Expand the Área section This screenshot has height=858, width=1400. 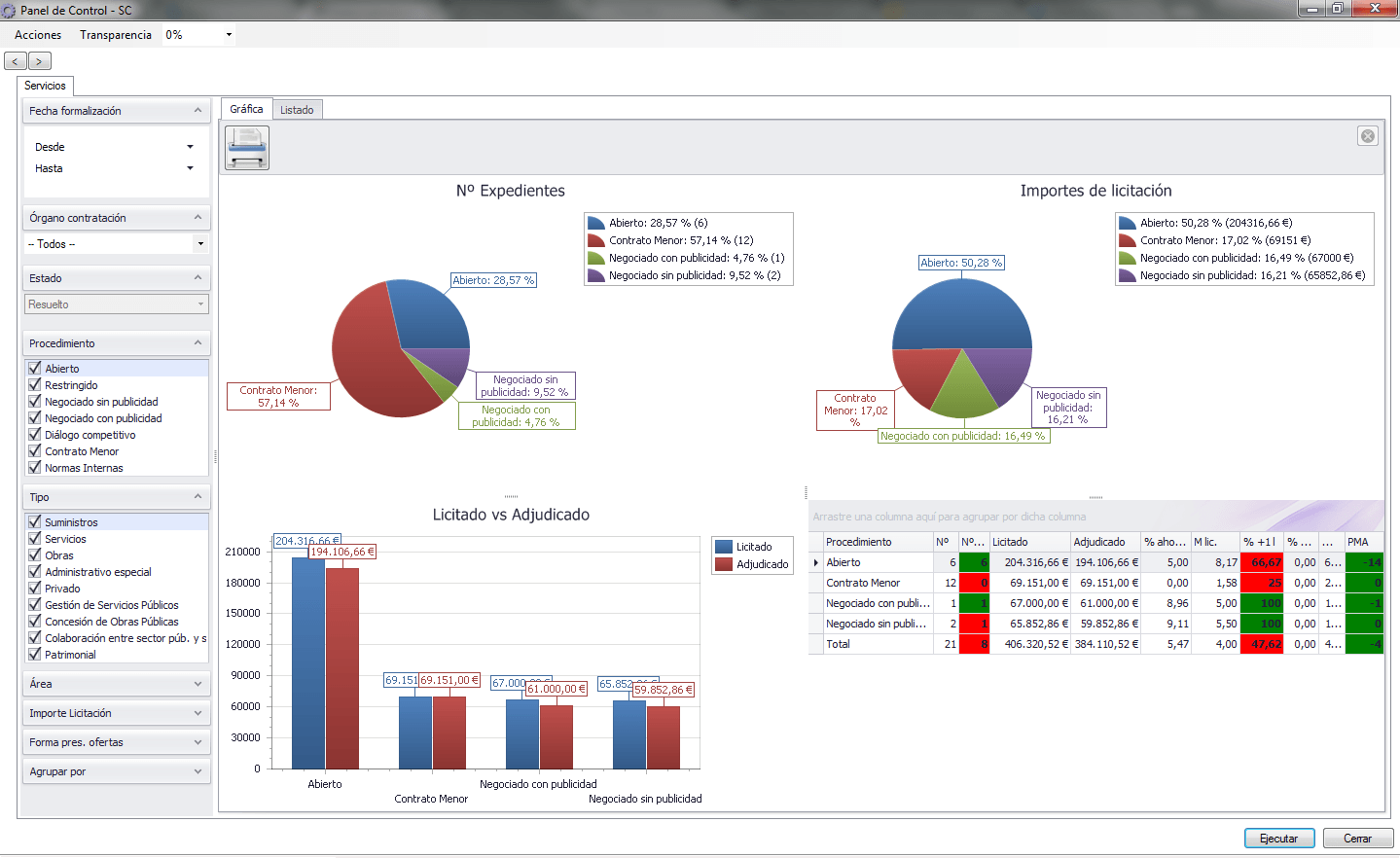(x=198, y=684)
